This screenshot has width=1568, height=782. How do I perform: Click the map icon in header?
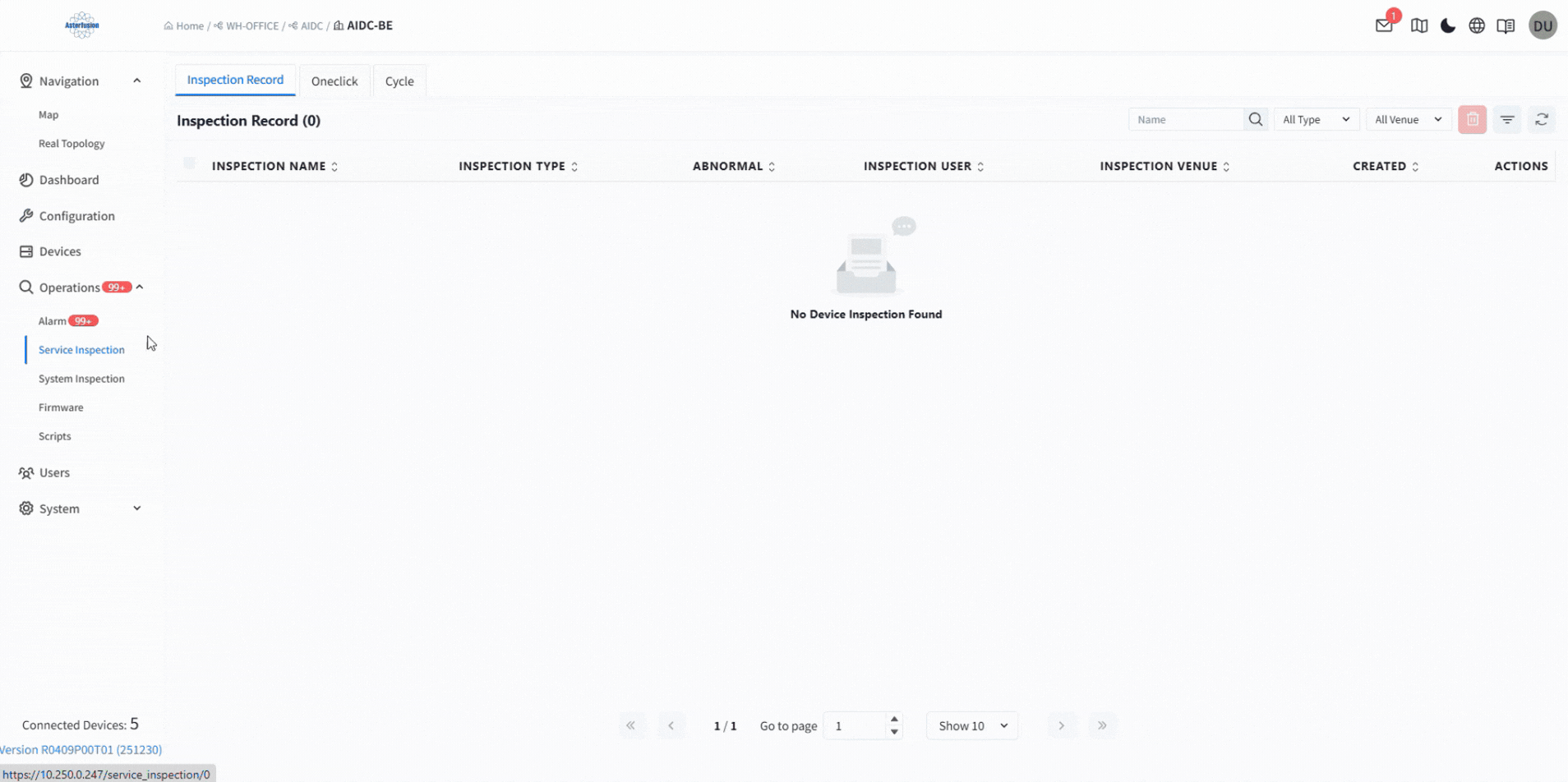pos(1419,25)
